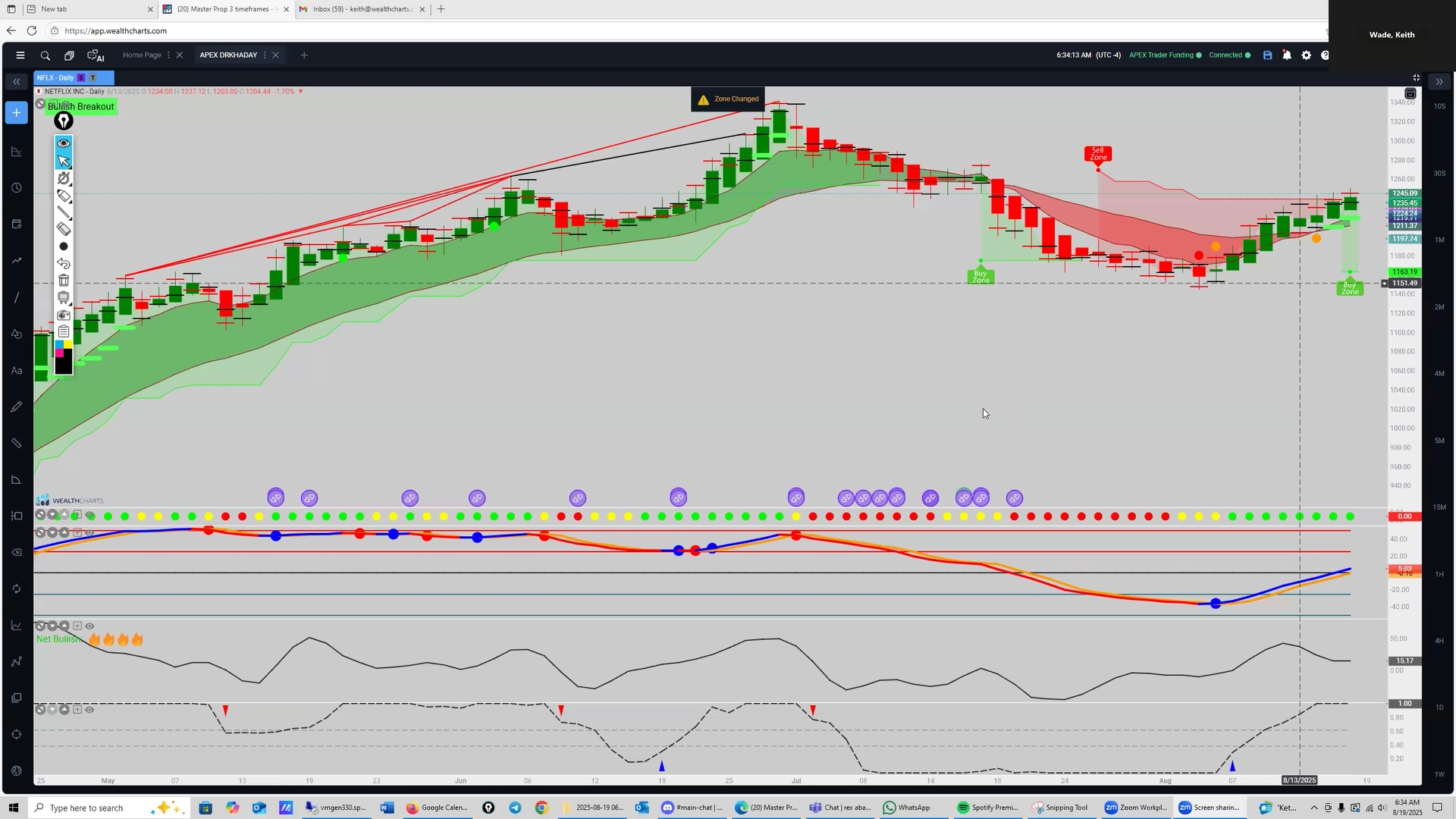The image size is (1456, 819).
Task: Toggle the gray T badge on NFLX tab
Action: click(93, 78)
